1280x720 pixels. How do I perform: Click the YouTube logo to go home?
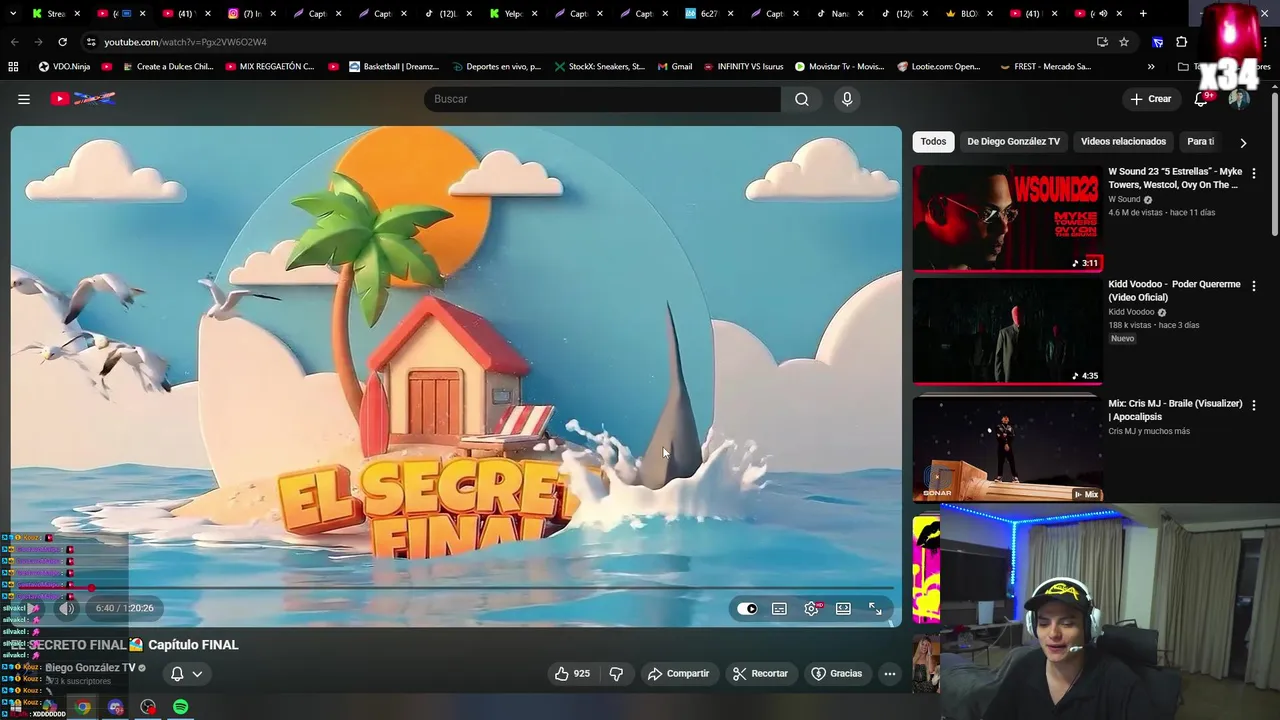83,99
